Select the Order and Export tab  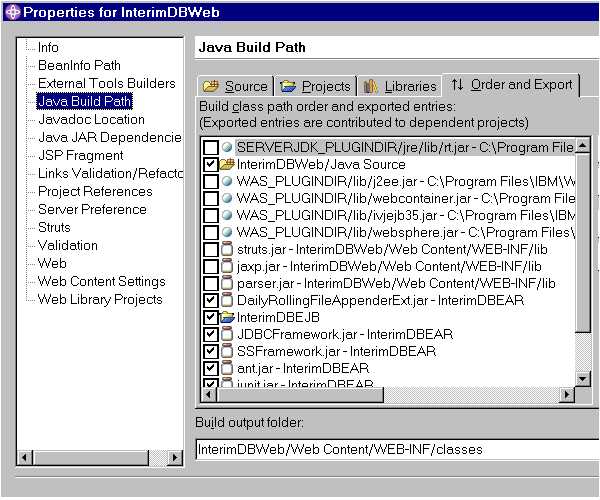[511, 85]
